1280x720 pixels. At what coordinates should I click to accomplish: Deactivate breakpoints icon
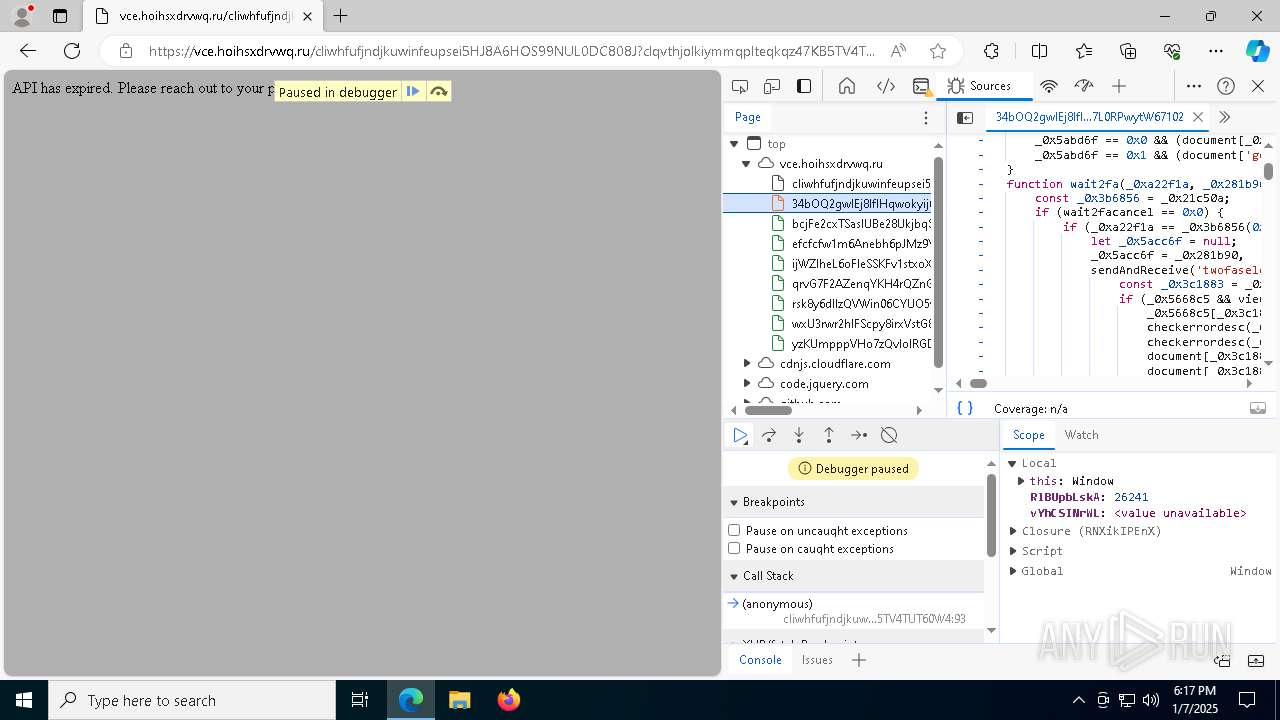[x=889, y=435]
